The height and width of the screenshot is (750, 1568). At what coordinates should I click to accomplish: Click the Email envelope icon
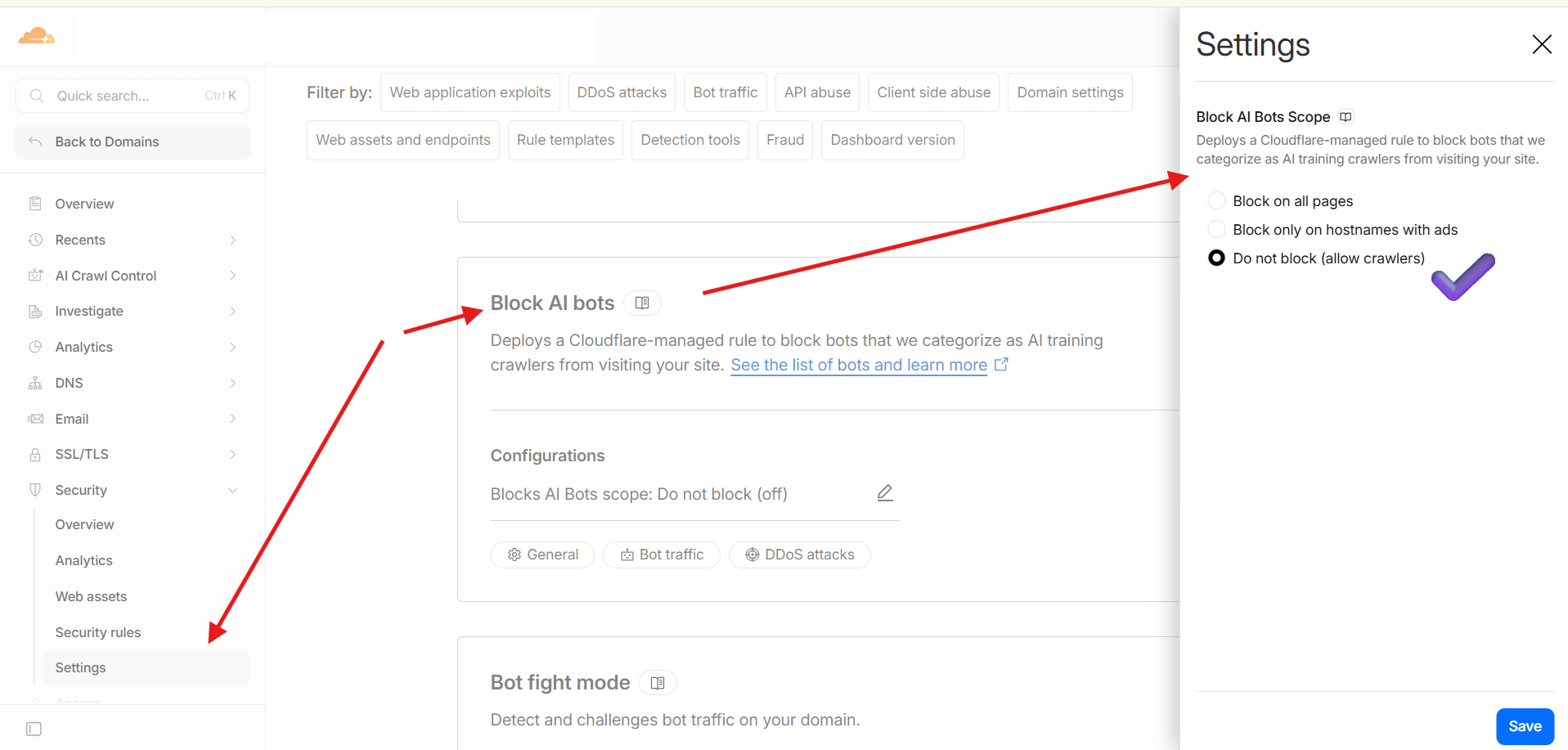[35, 419]
